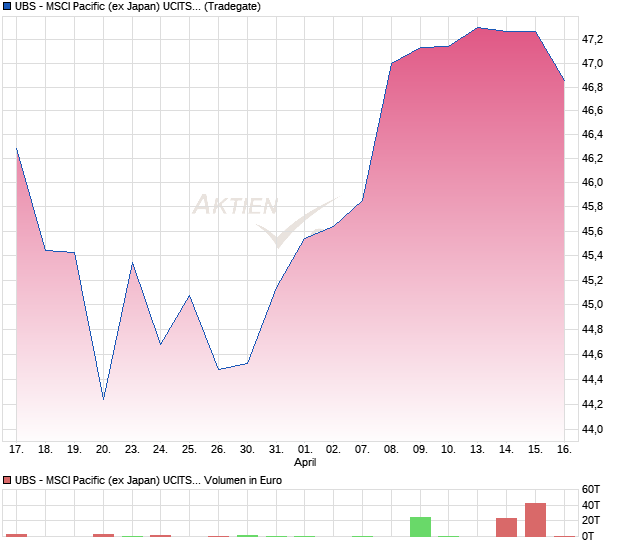Click the red volume bar for 14.
Screen dimensions: 620x546
[507, 527]
